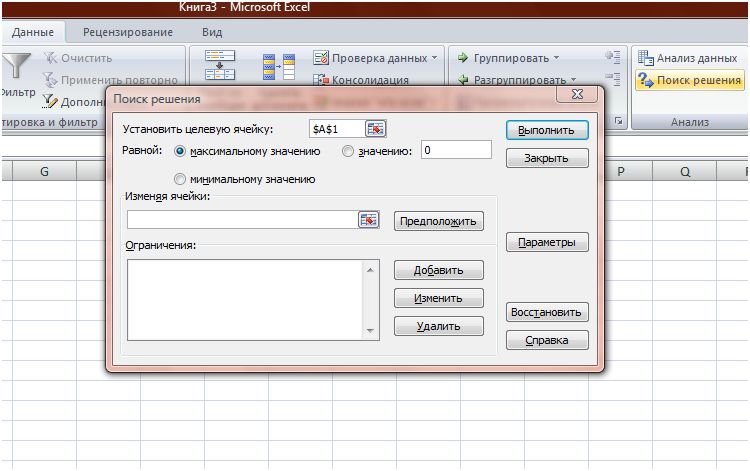Viewport: 750px width, 471px height.
Task: Switch to the Вид ribbon tab
Action: tap(212, 33)
